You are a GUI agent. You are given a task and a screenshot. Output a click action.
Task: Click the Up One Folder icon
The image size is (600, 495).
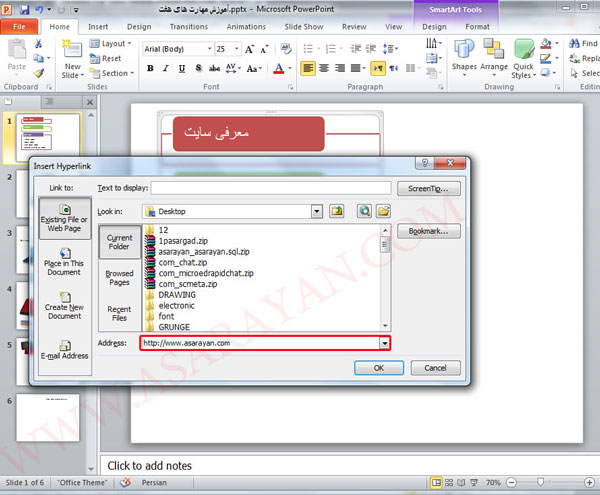point(338,211)
